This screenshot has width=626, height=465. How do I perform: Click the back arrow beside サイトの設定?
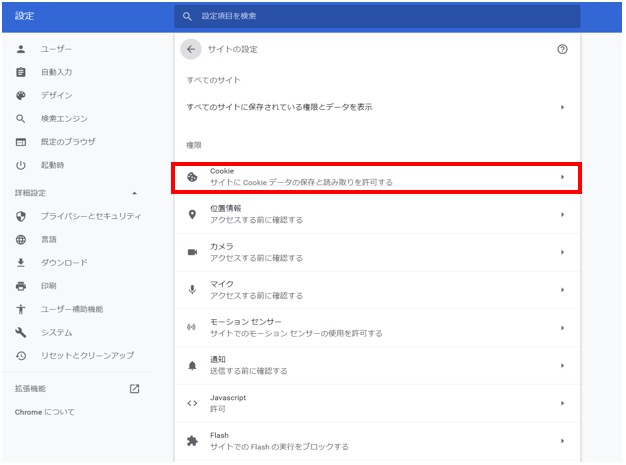191,49
